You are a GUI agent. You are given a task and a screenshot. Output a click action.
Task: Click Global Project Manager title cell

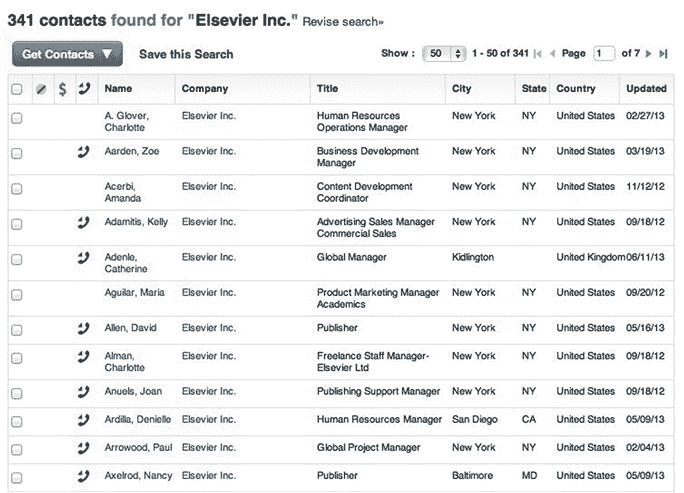[369, 448]
